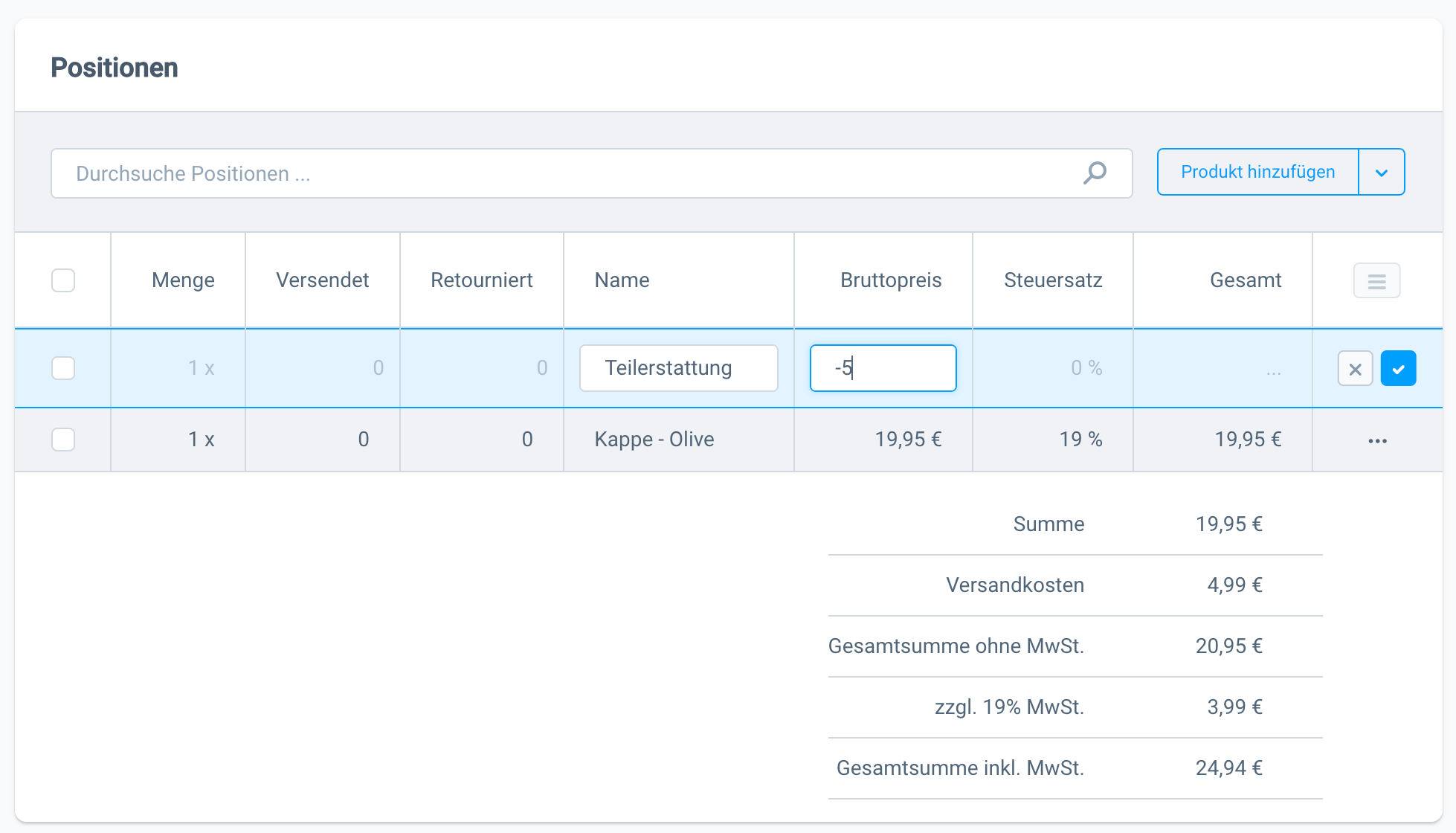
Task: Click the Gesamt column header
Action: tap(1245, 280)
